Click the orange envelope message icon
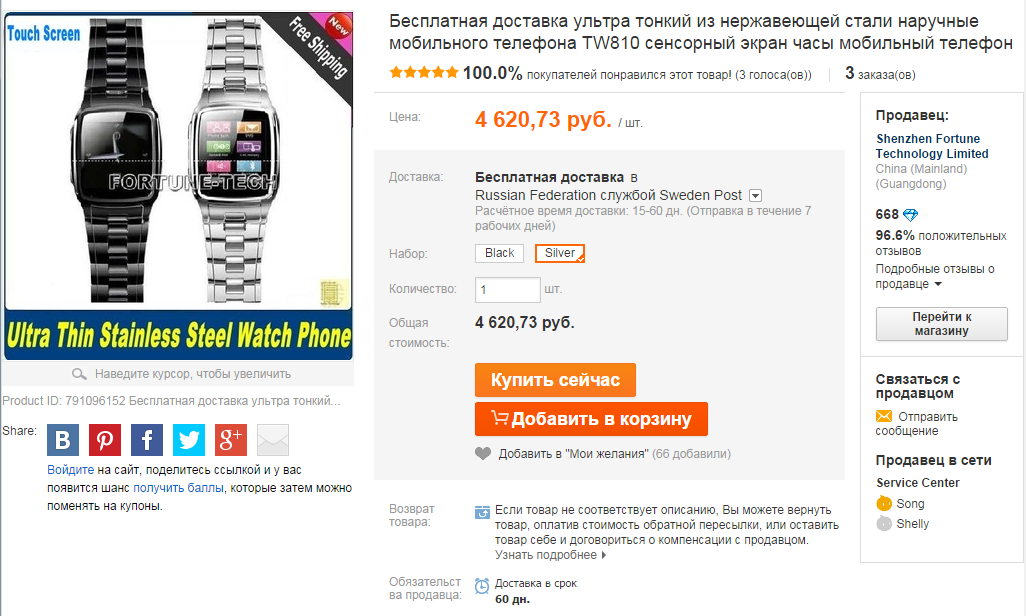The image size is (1026, 616). [884, 416]
